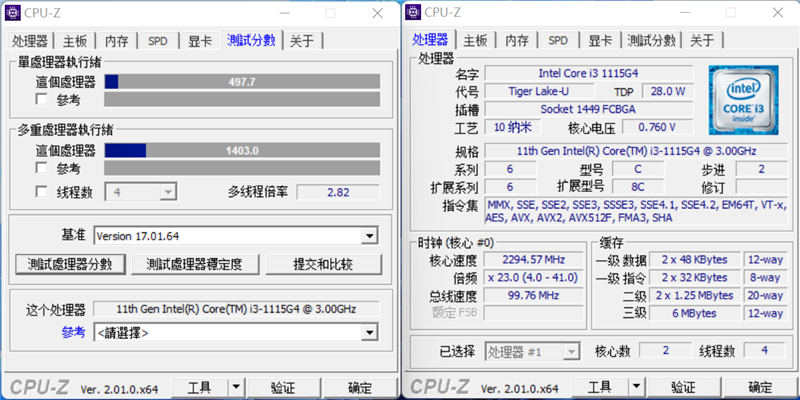Click 一级 数据 cache value 2 x 48 KBytes

(x=694, y=260)
